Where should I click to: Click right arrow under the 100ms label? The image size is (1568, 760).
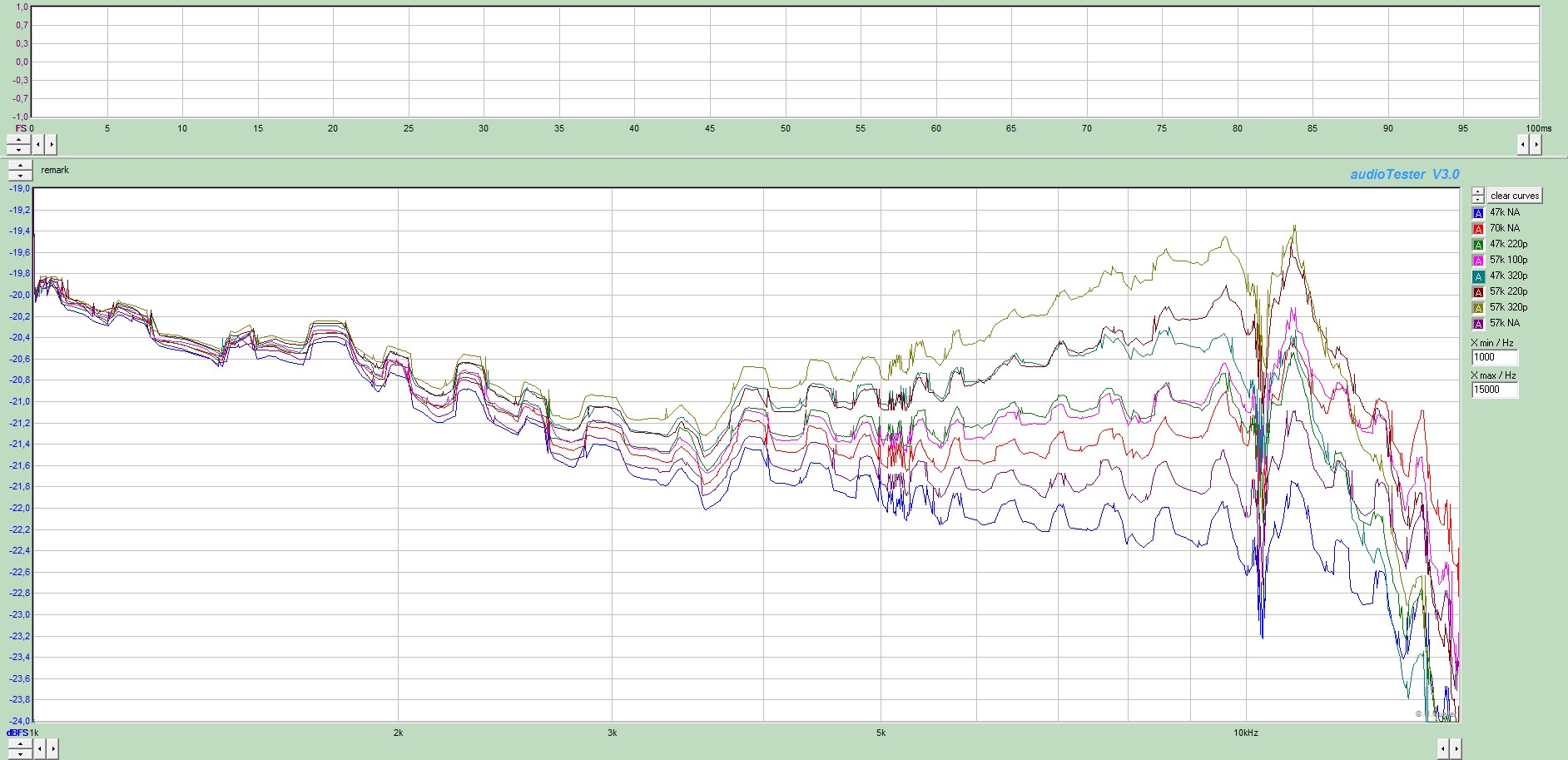(1536, 145)
